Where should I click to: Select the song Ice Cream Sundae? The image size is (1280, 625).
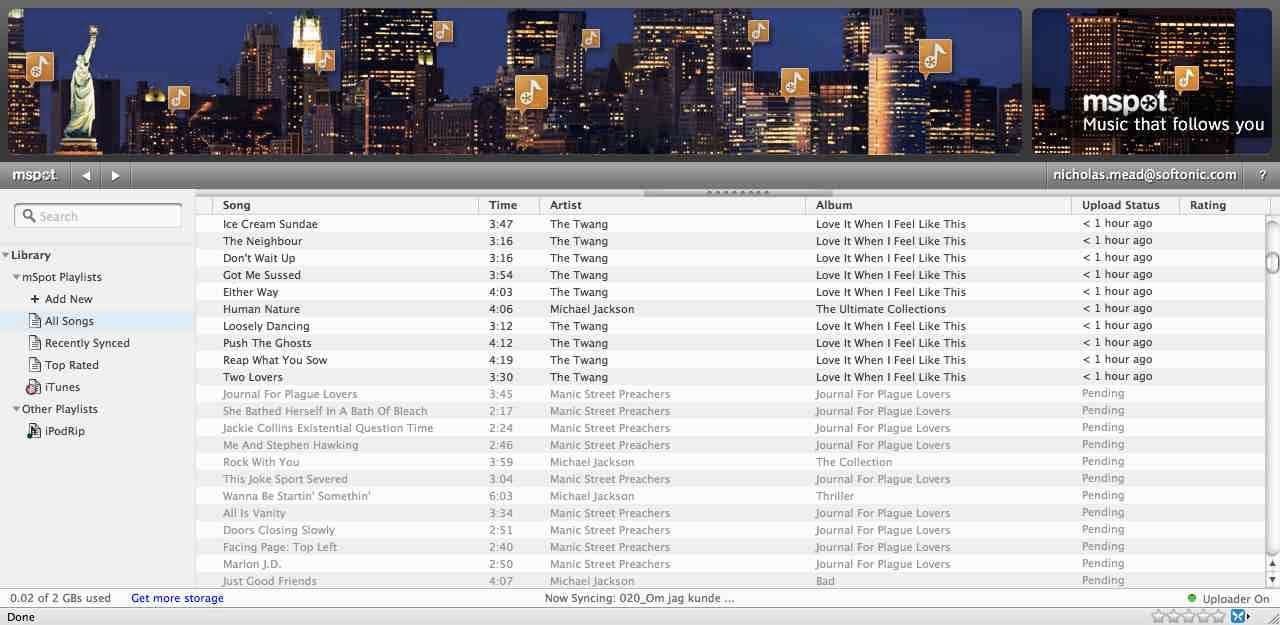point(270,224)
